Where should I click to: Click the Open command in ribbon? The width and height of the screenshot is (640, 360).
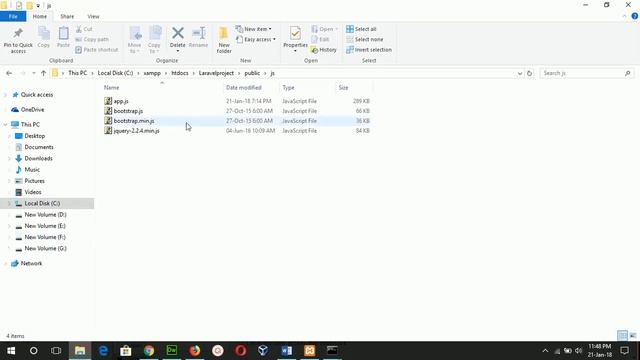[324, 29]
